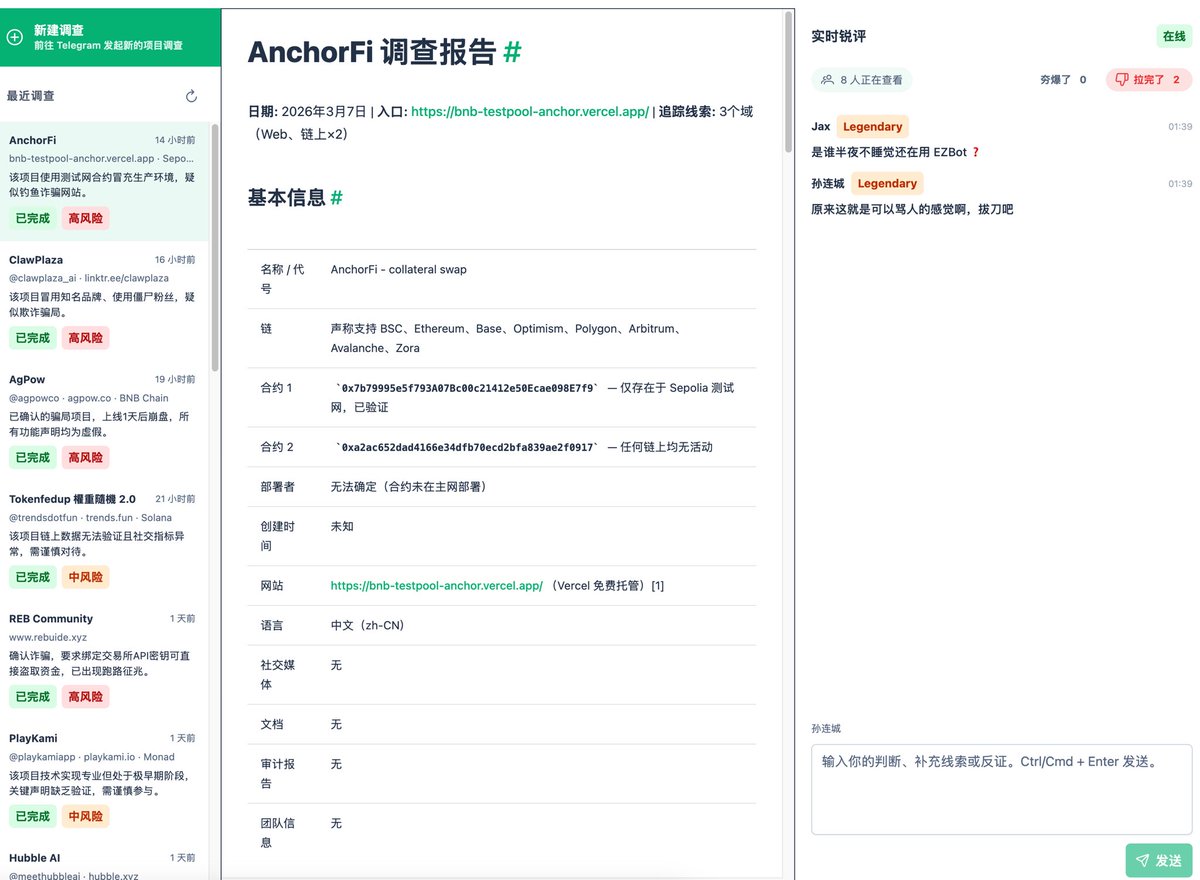Vote 夯爆了 on this report
This screenshot has width=1200, height=880.
[1063, 80]
